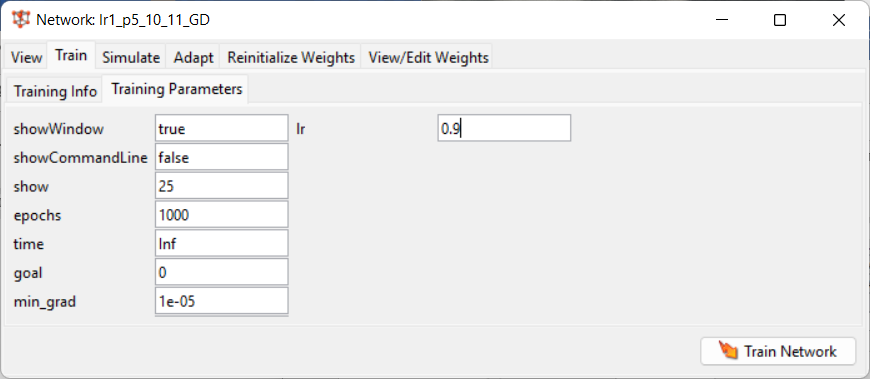Focus the time field containing Inf
870x379 pixels.
221,243
